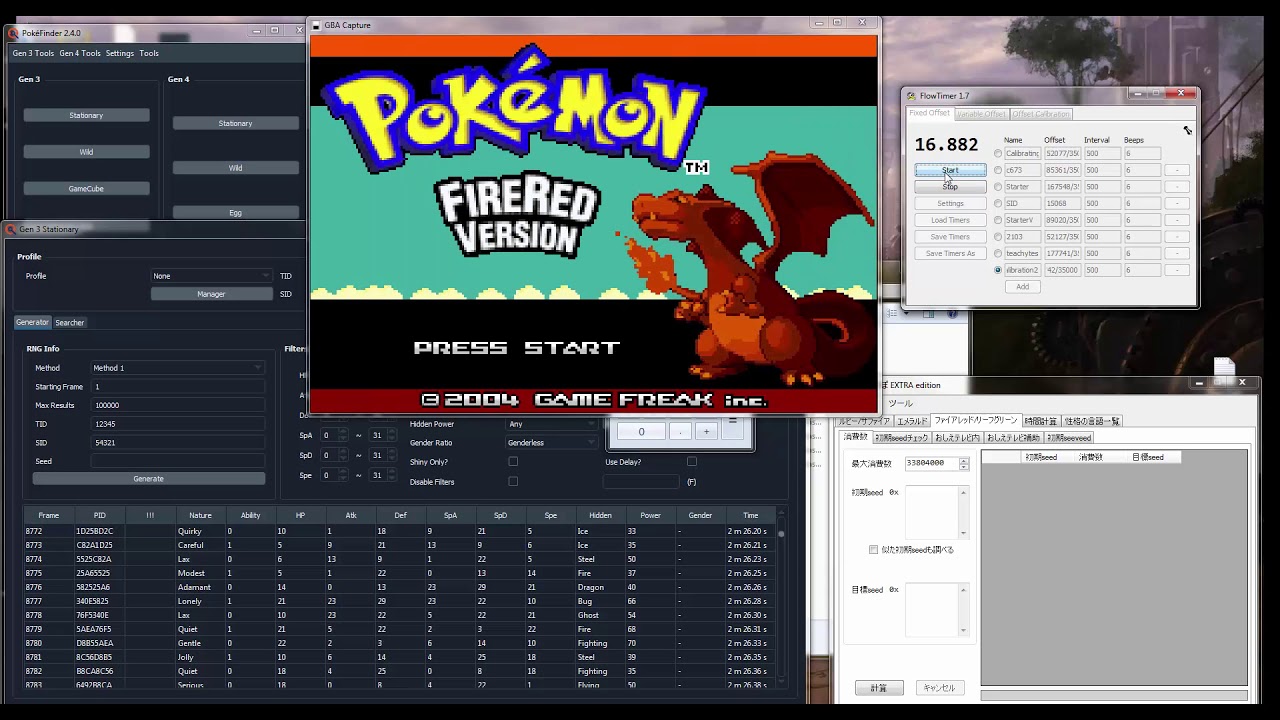The image size is (1280, 720).
Task: Click the Manager button under Profile
Action: coord(211,294)
